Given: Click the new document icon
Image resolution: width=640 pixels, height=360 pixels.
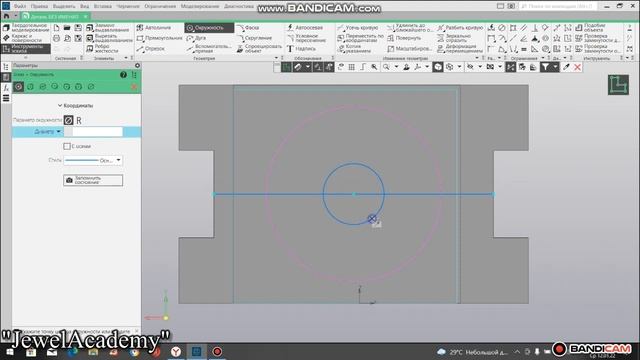Looking at the screenshot, I should [56, 28].
